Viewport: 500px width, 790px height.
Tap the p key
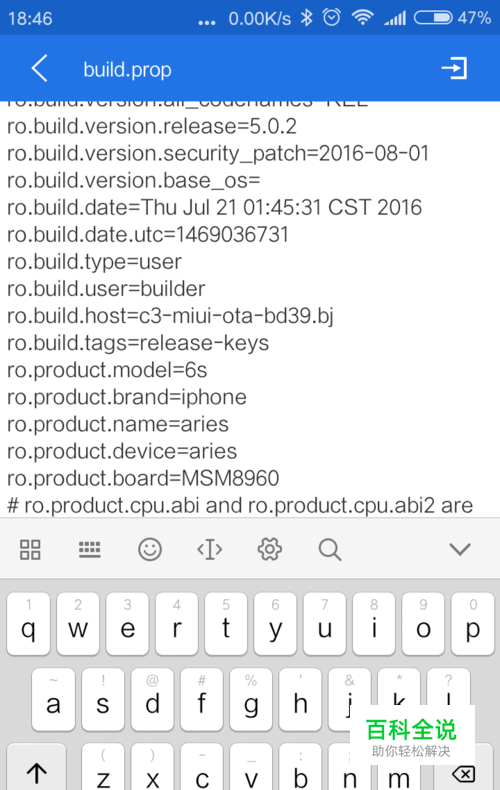473,624
